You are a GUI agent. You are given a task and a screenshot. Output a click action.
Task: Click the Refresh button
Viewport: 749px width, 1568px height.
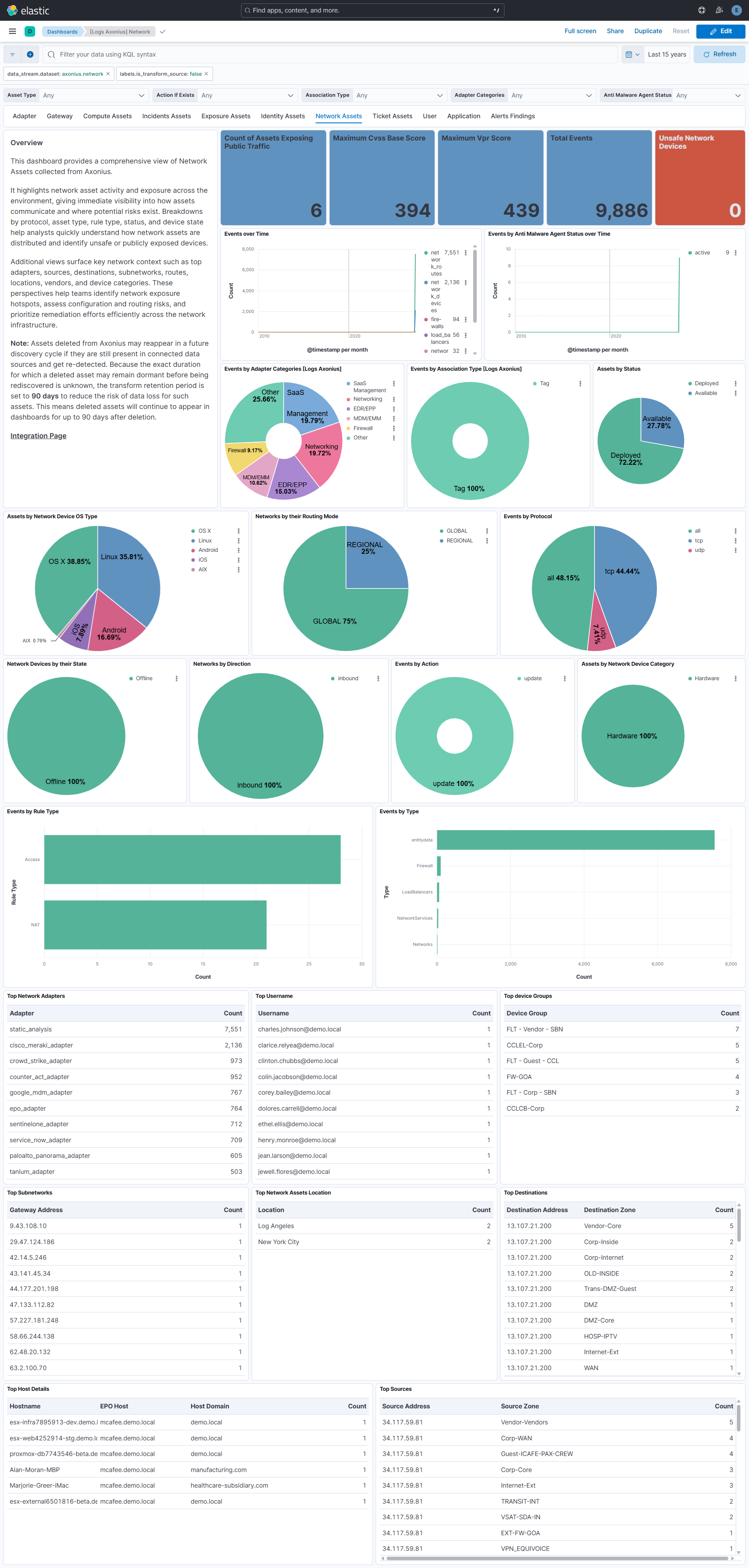coord(720,54)
